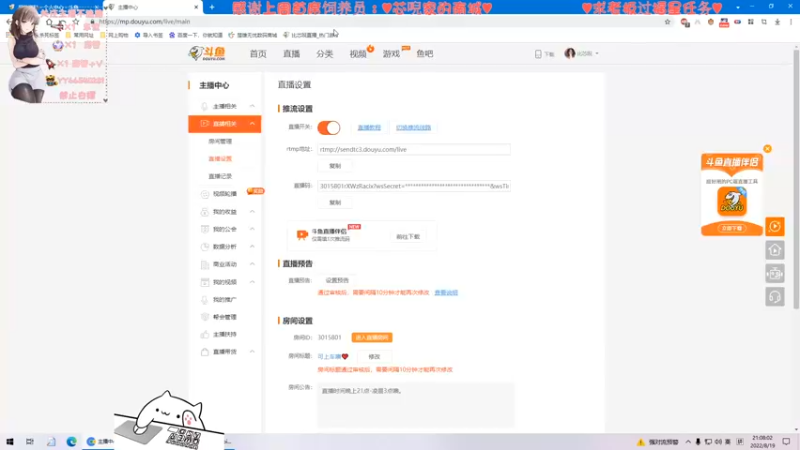The image size is (800, 450).
Task: Click the robot assistant icon on right floating bar
Action: (774, 273)
